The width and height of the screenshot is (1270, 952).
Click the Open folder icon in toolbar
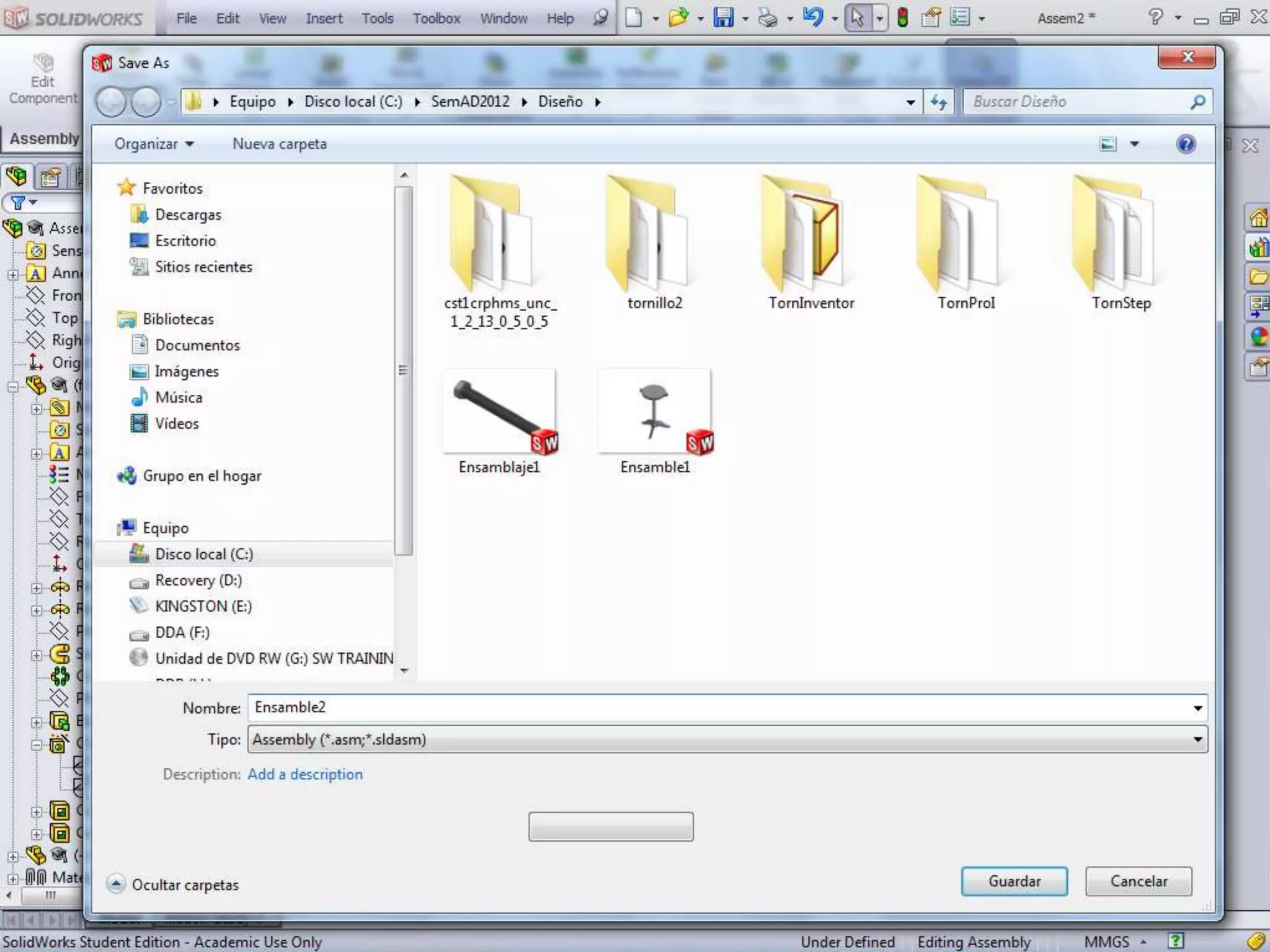click(x=678, y=17)
